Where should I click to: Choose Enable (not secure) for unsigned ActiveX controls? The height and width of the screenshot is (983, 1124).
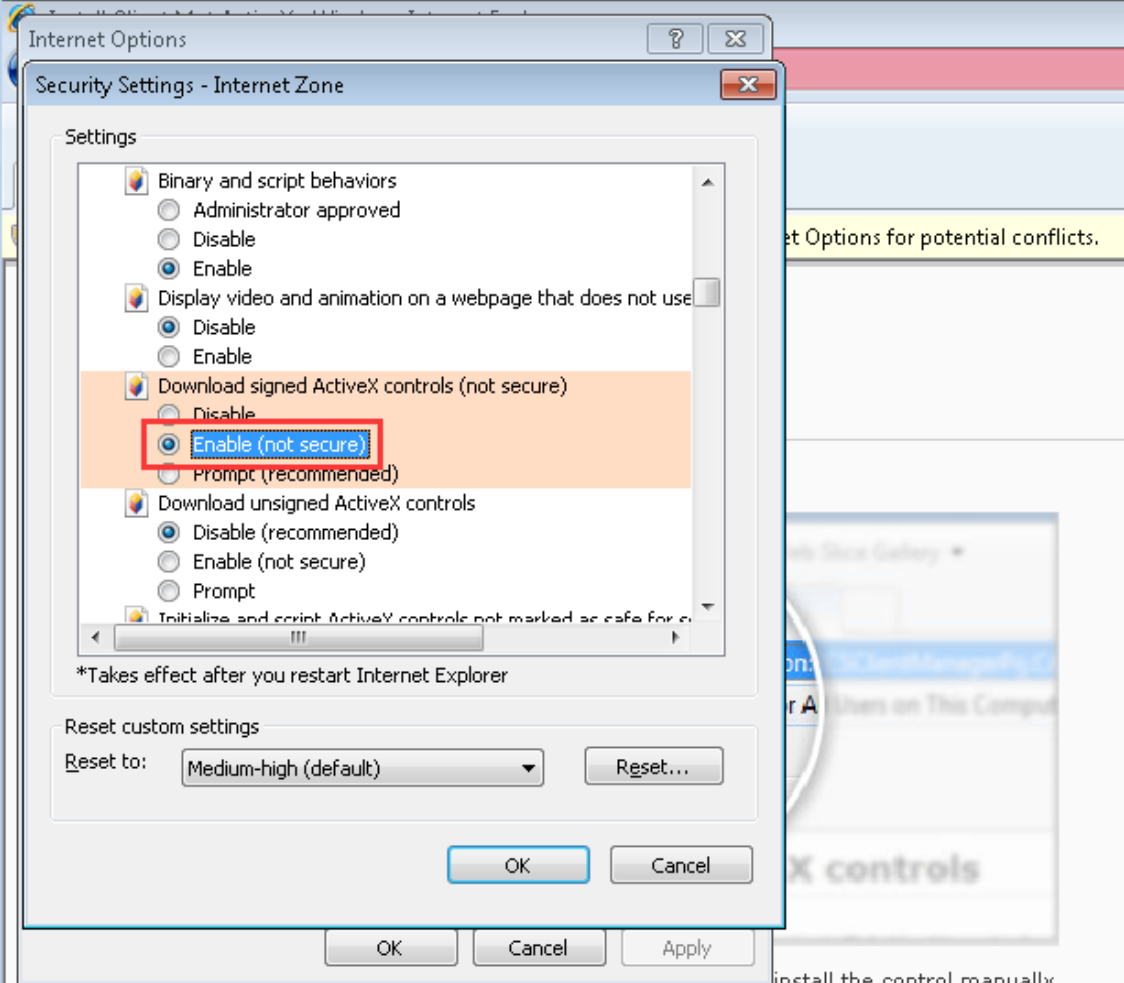pyautogui.click(x=168, y=561)
